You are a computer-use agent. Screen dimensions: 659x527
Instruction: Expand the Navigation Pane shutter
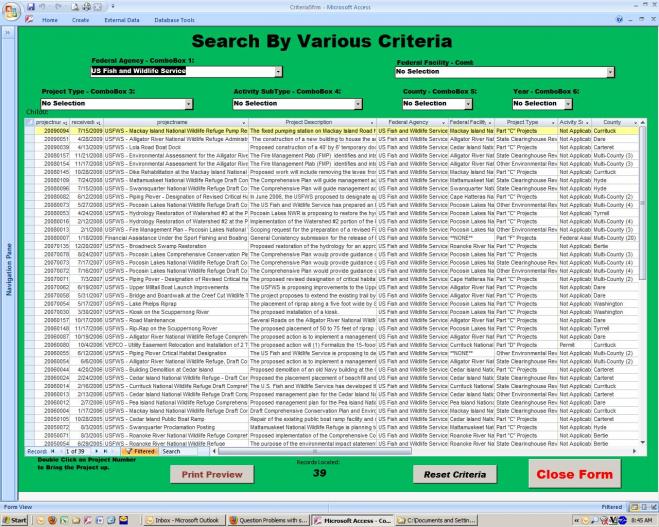[x=8, y=32]
